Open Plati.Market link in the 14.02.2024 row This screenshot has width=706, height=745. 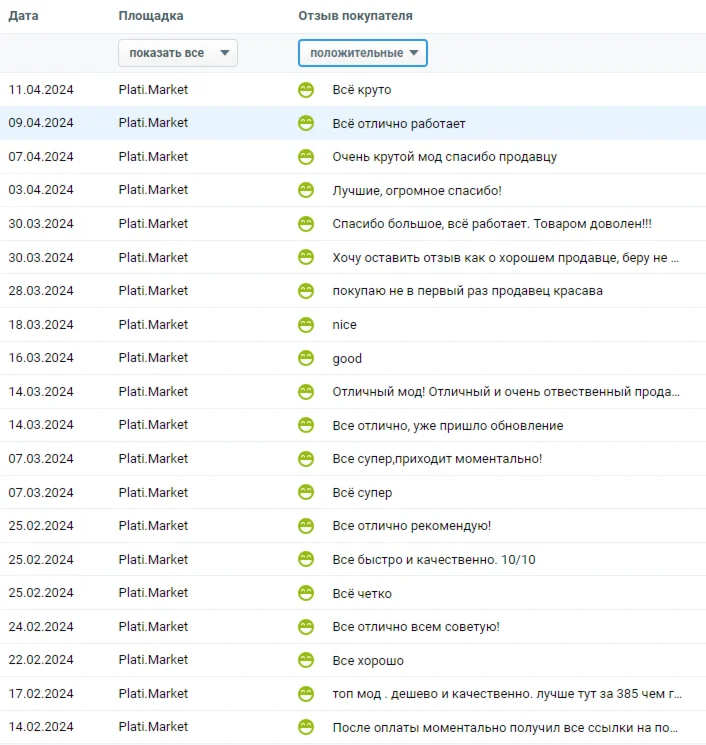(153, 727)
